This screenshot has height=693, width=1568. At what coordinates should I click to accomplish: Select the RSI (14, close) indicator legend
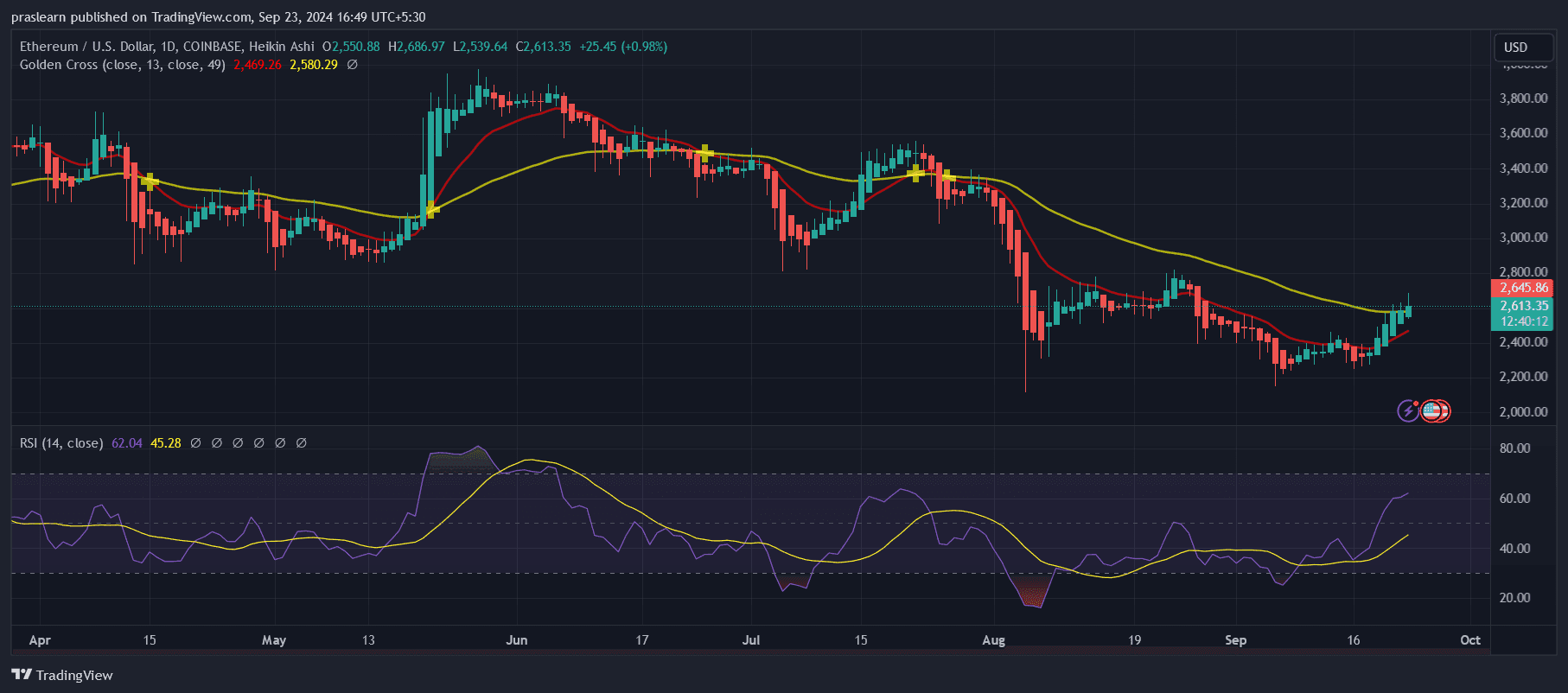(61, 443)
